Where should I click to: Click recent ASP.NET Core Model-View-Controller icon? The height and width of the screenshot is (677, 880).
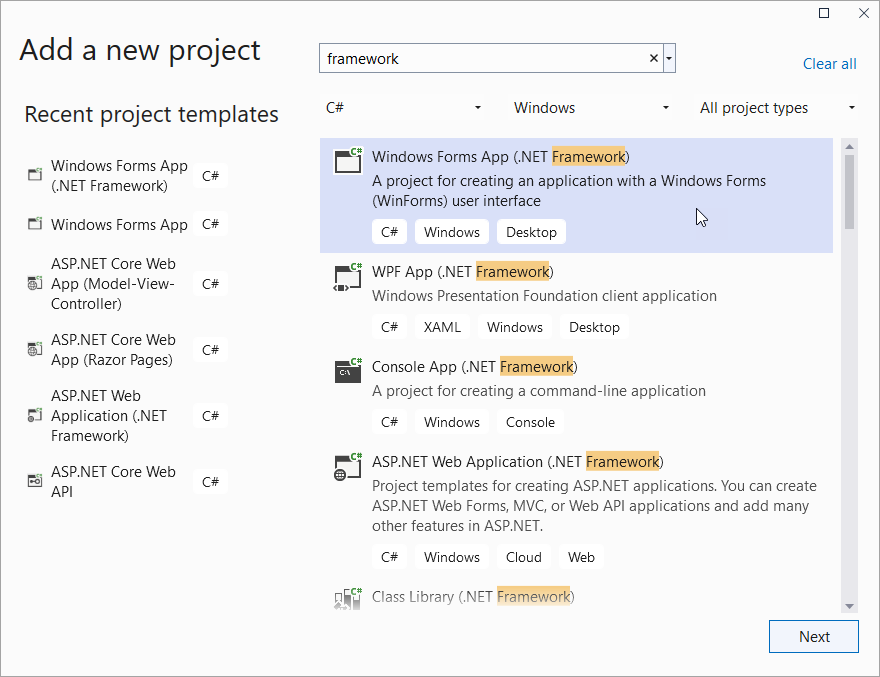35,283
